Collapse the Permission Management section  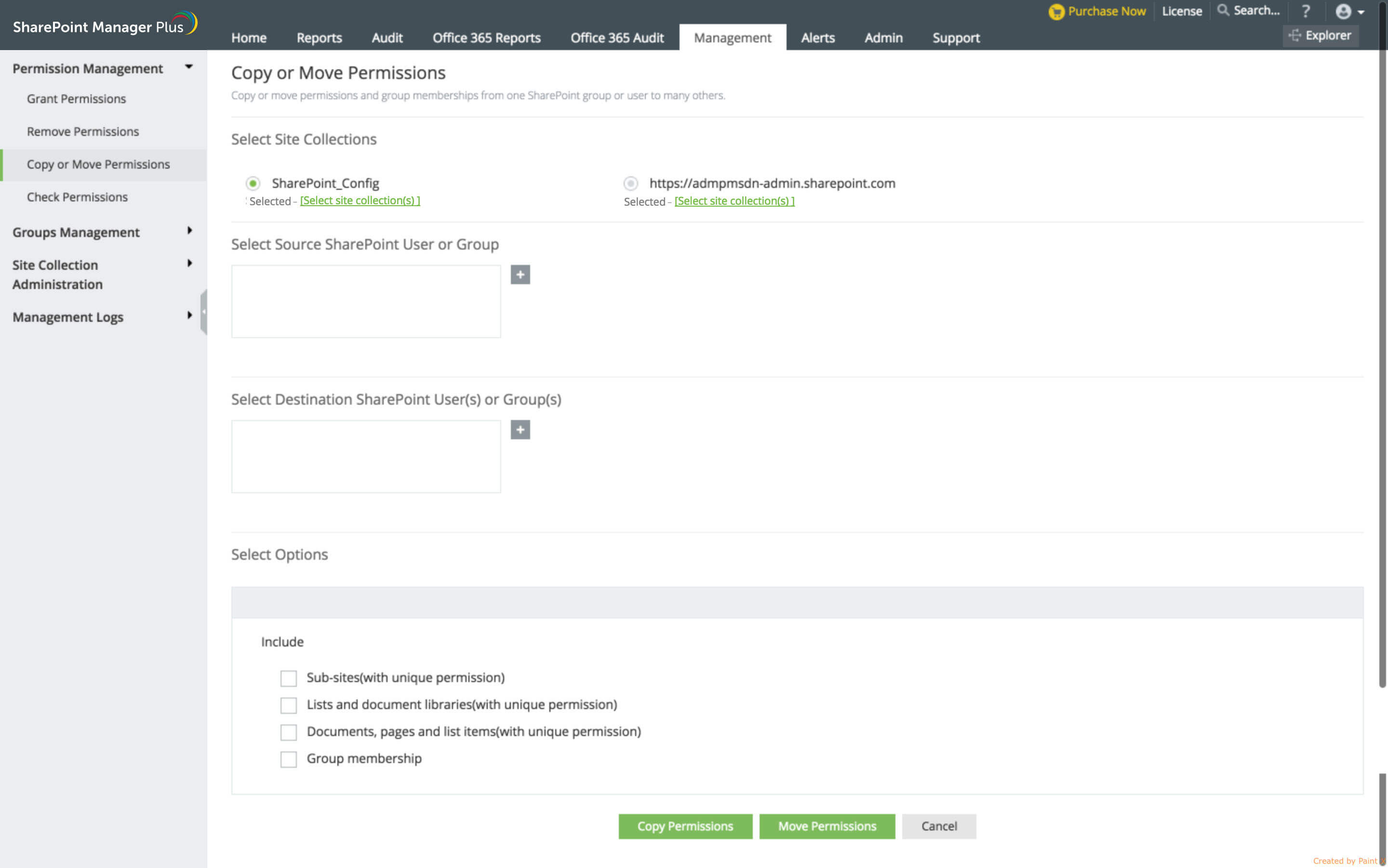click(x=188, y=67)
